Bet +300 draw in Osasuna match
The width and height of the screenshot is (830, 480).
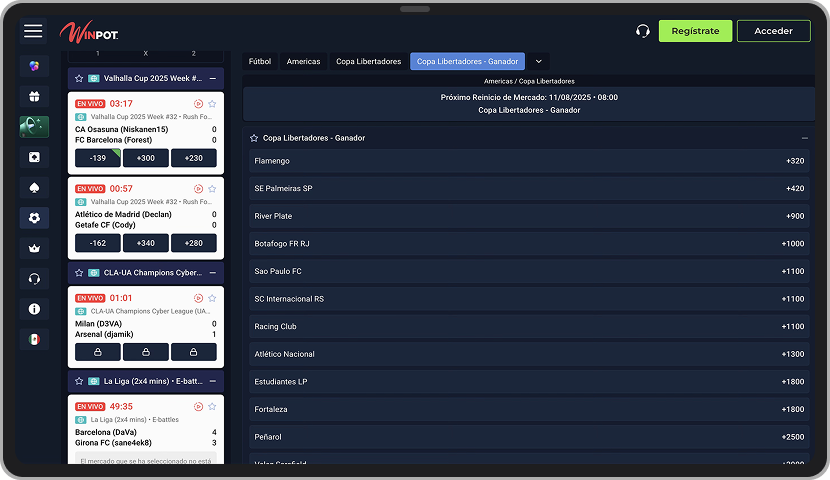146,158
